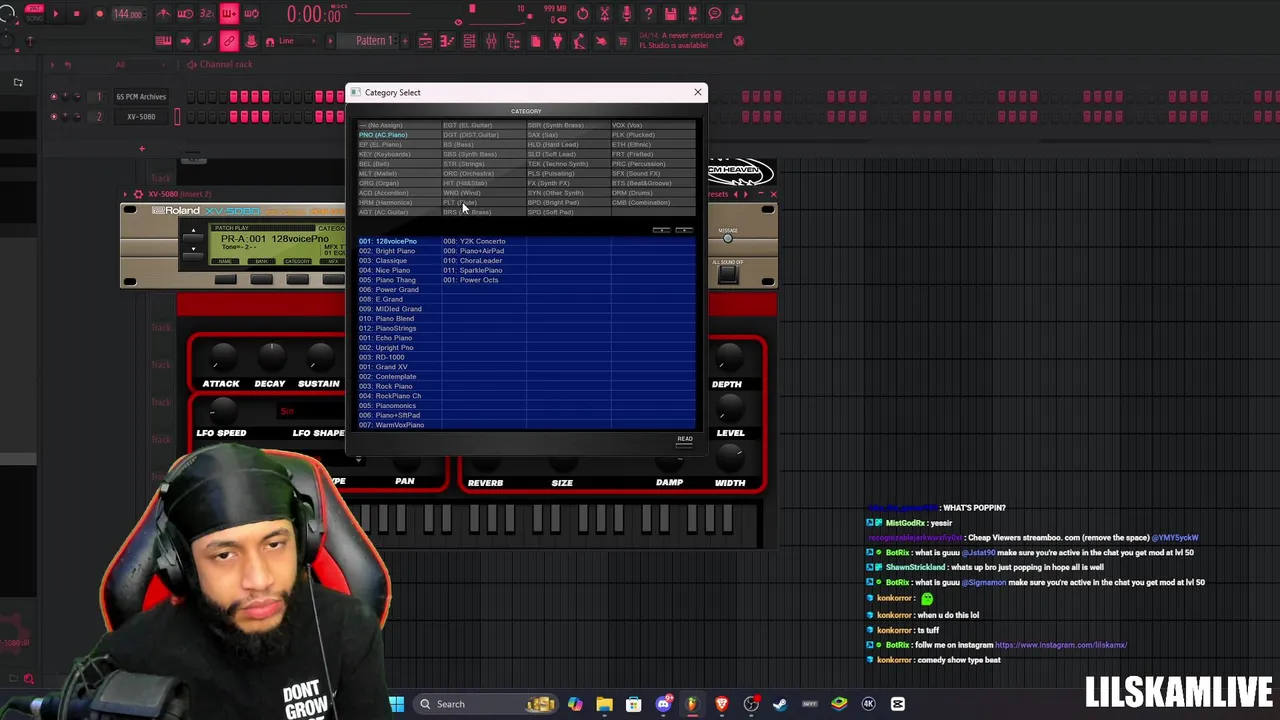Adjust the DEPTH knob
1280x720 pixels.
(729, 356)
